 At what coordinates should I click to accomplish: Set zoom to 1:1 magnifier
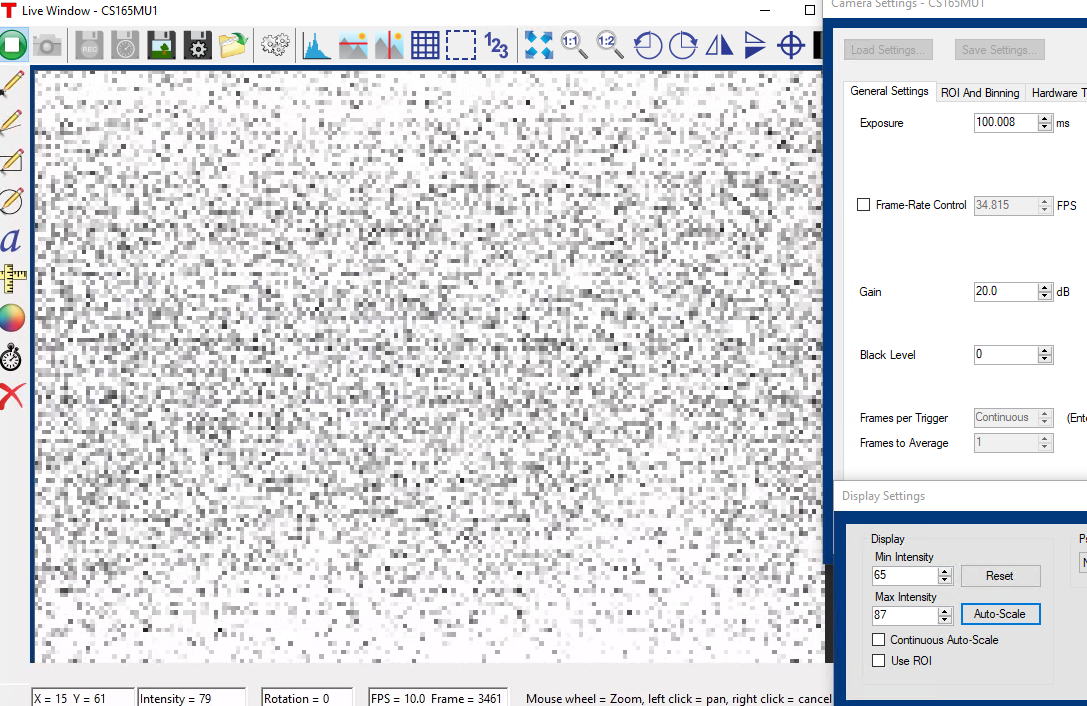coord(574,46)
